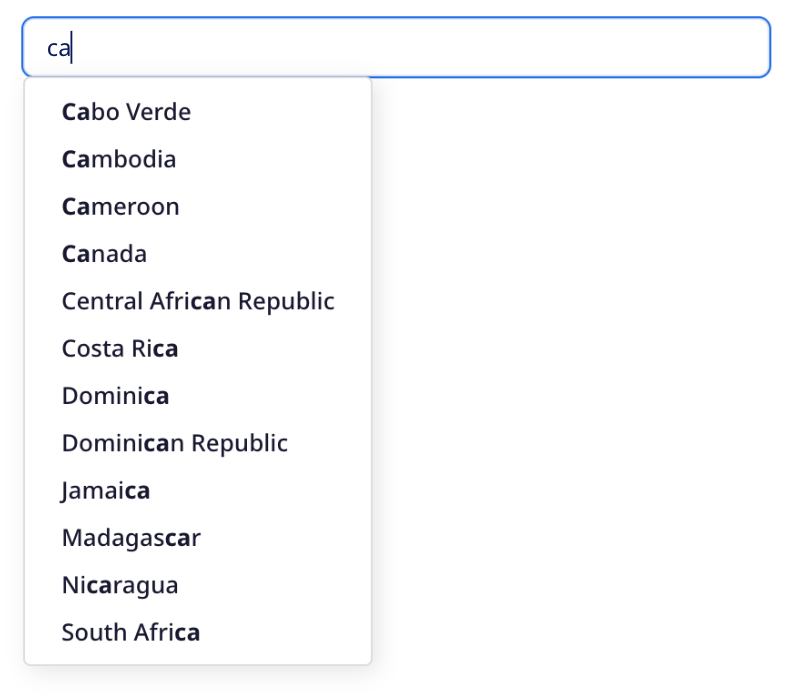Select Jamaica from autocomplete results
This screenshot has height=700, width=790.
pos(106,491)
